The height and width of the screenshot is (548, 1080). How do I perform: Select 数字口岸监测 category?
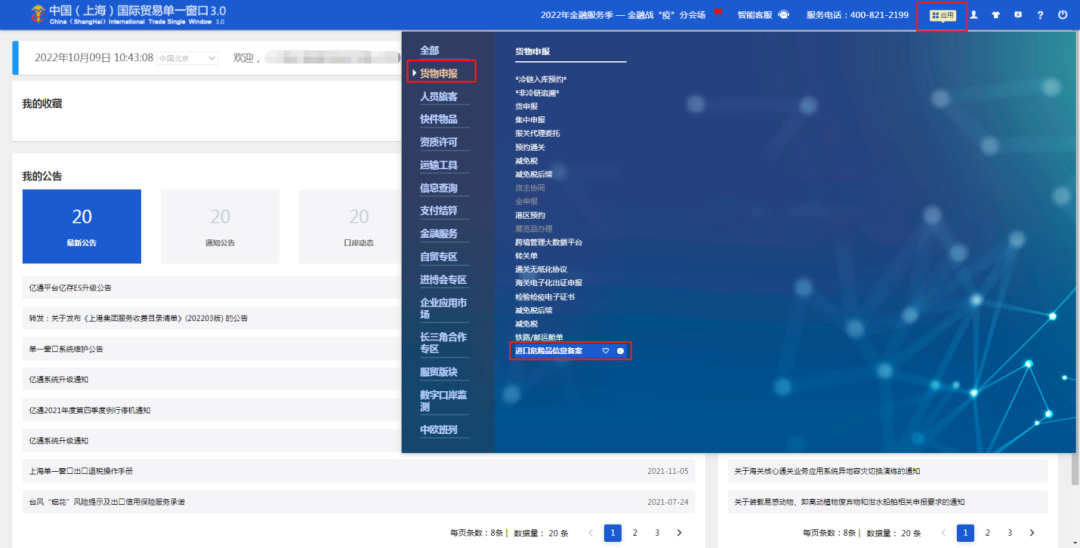click(x=444, y=401)
